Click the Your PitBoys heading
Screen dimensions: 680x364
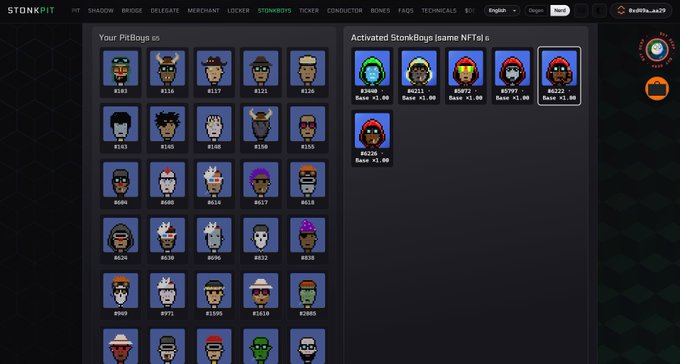click(129, 38)
